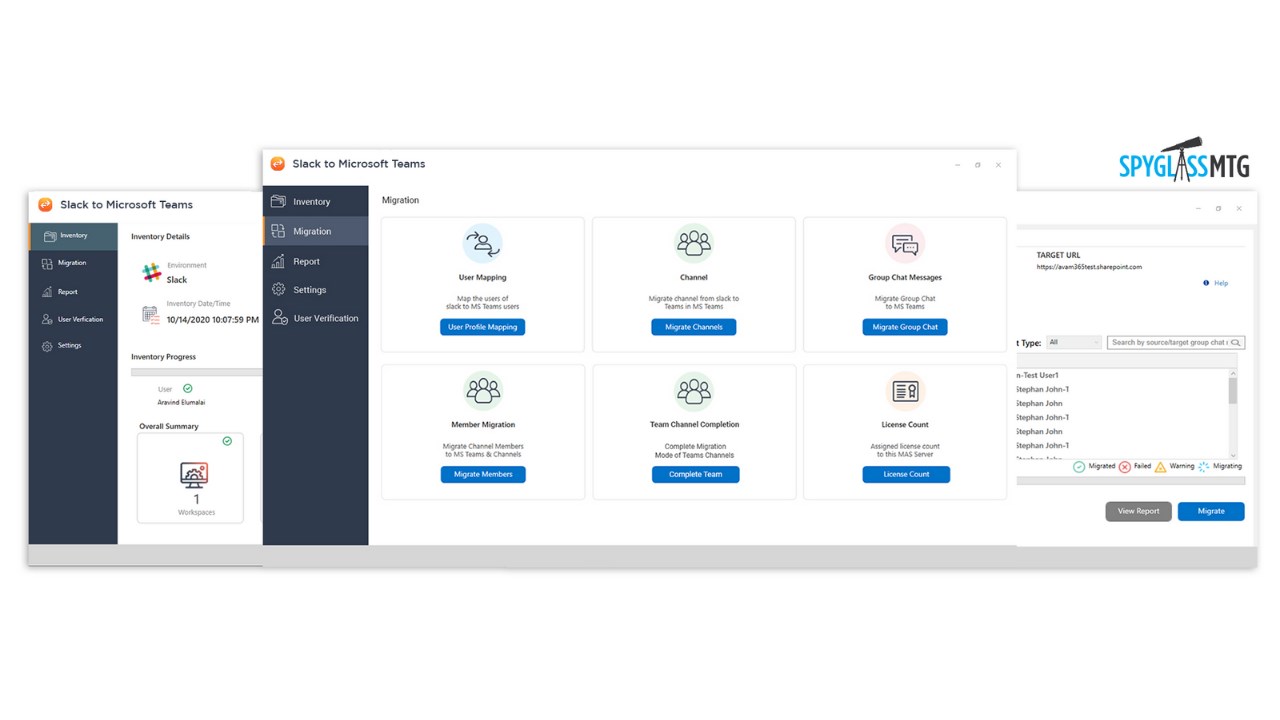1280x720 pixels.
Task: Click the View Report button
Action: 1138,511
